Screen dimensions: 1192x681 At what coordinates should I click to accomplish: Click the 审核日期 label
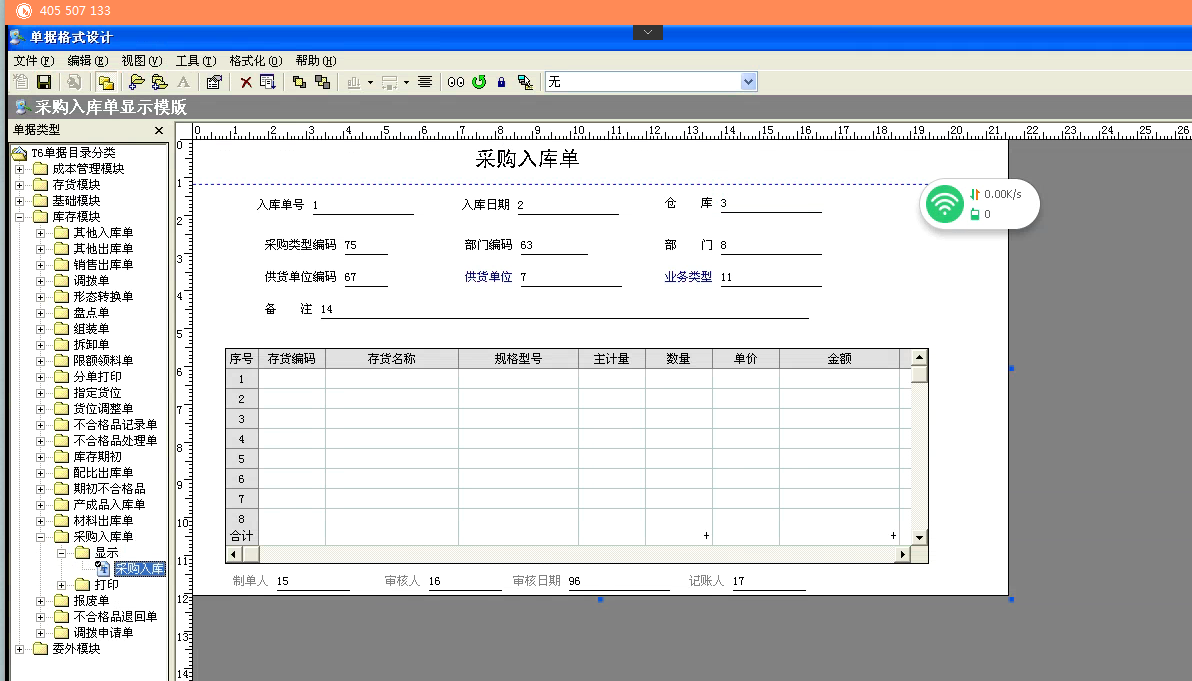pos(537,581)
